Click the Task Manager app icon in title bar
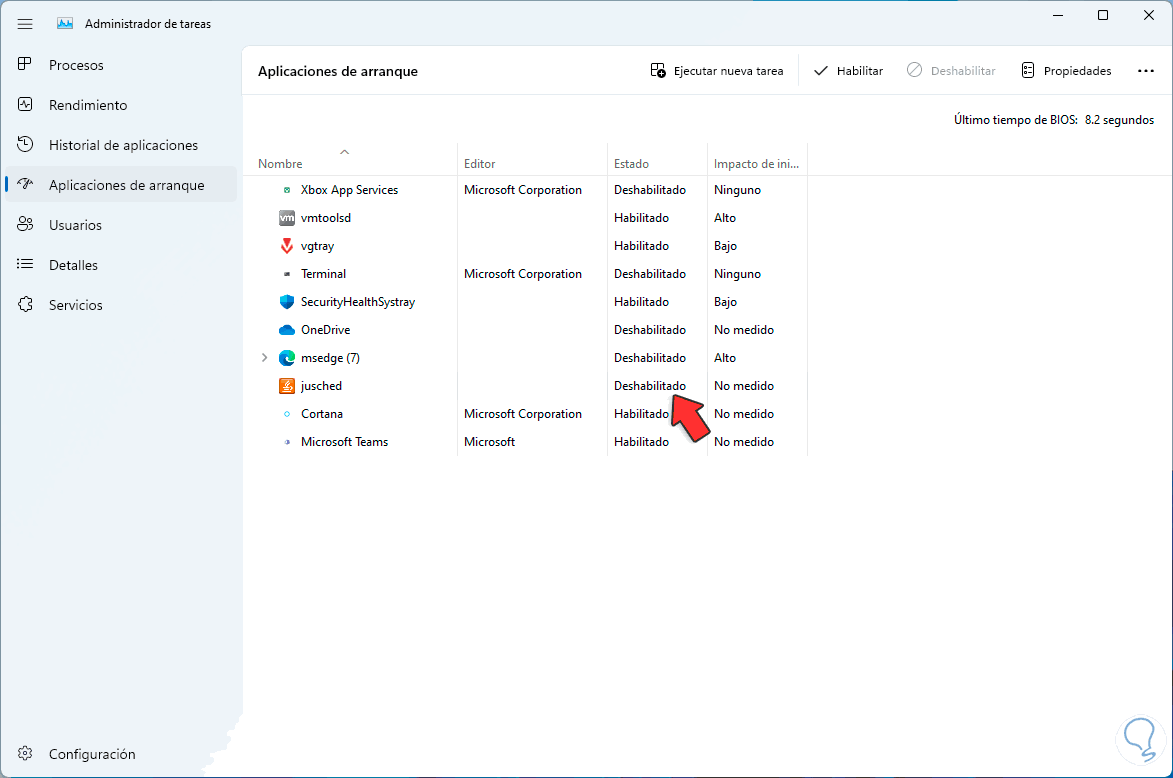Screen dimensions: 1173x778 pos(65,24)
